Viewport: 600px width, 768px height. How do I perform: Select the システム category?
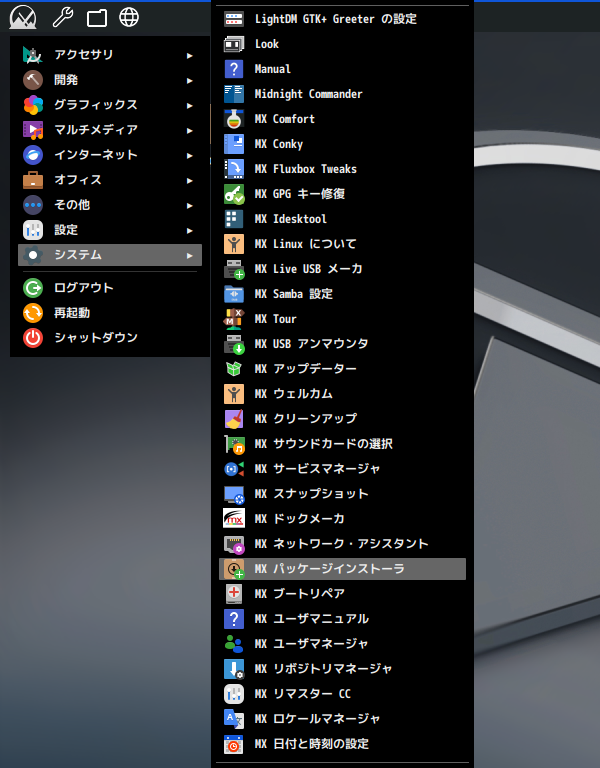point(110,255)
